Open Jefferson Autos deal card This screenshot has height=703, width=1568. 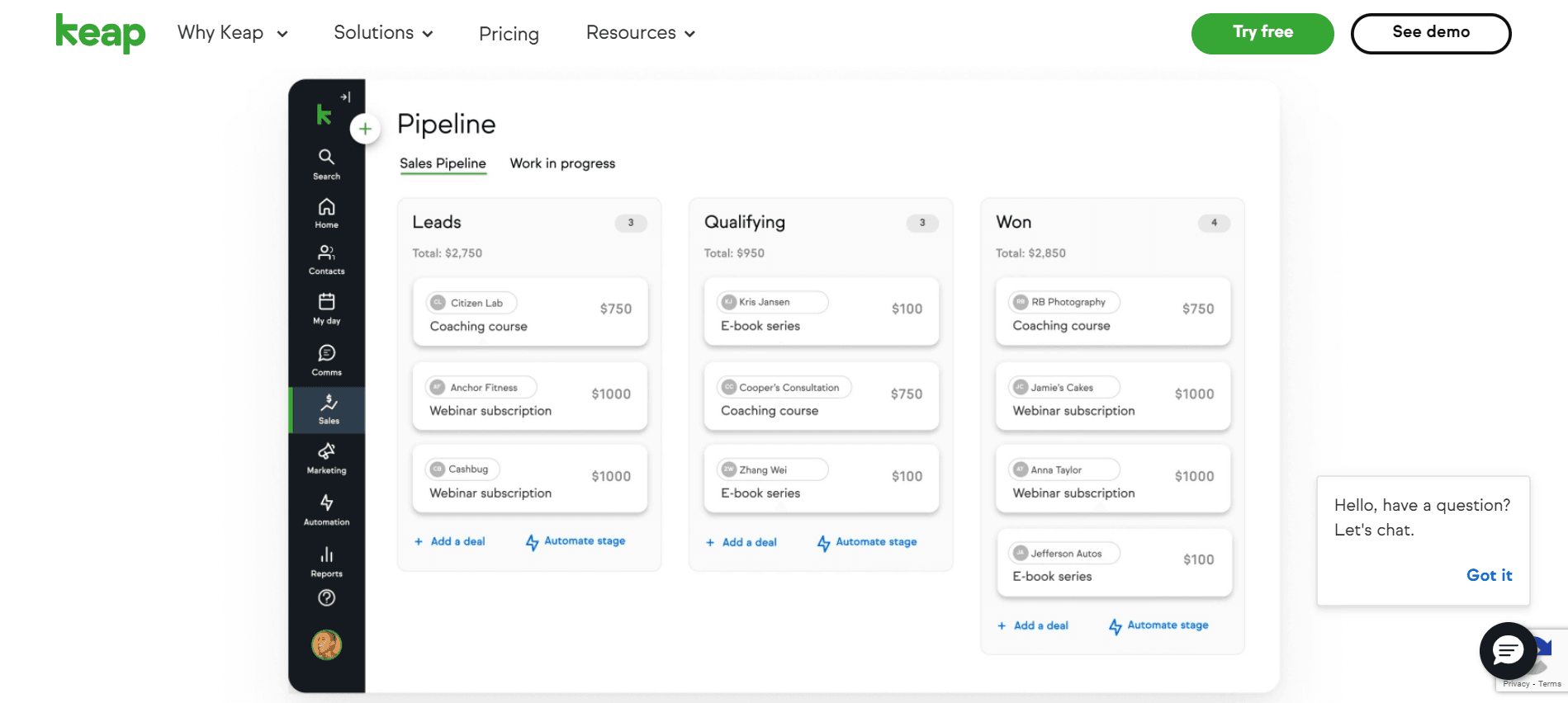tap(1113, 563)
